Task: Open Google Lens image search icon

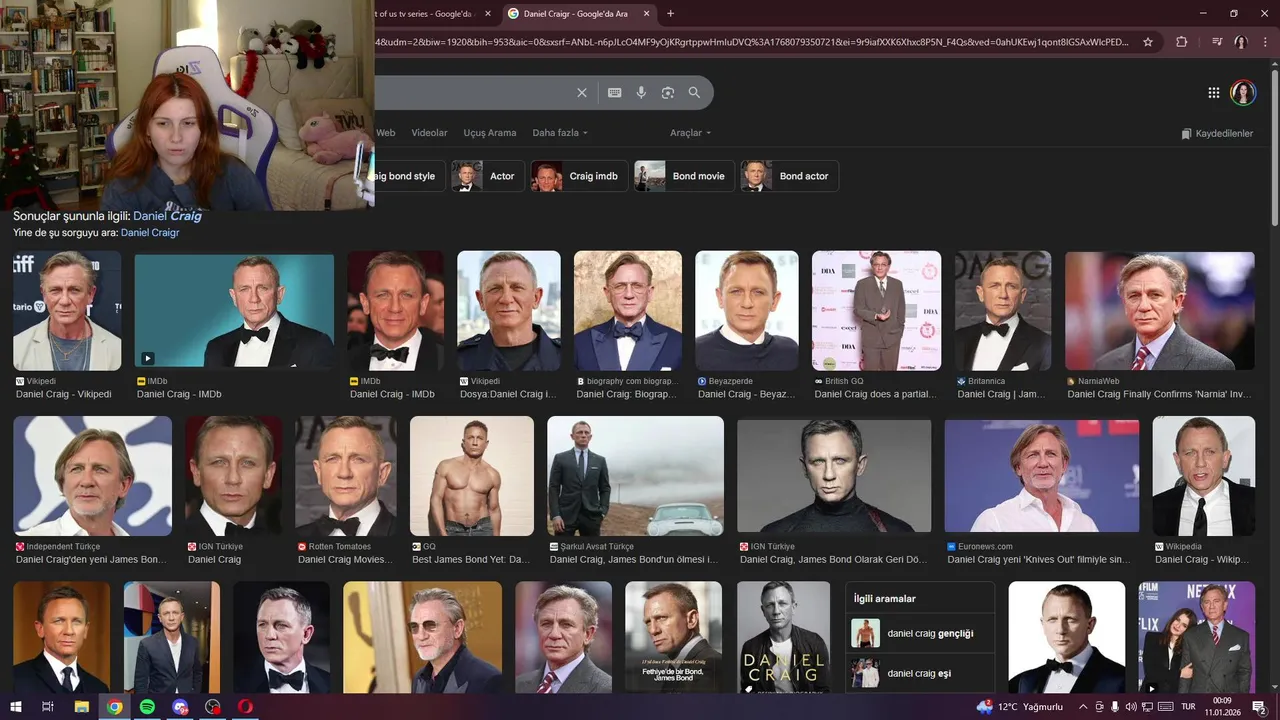Action: [x=668, y=93]
